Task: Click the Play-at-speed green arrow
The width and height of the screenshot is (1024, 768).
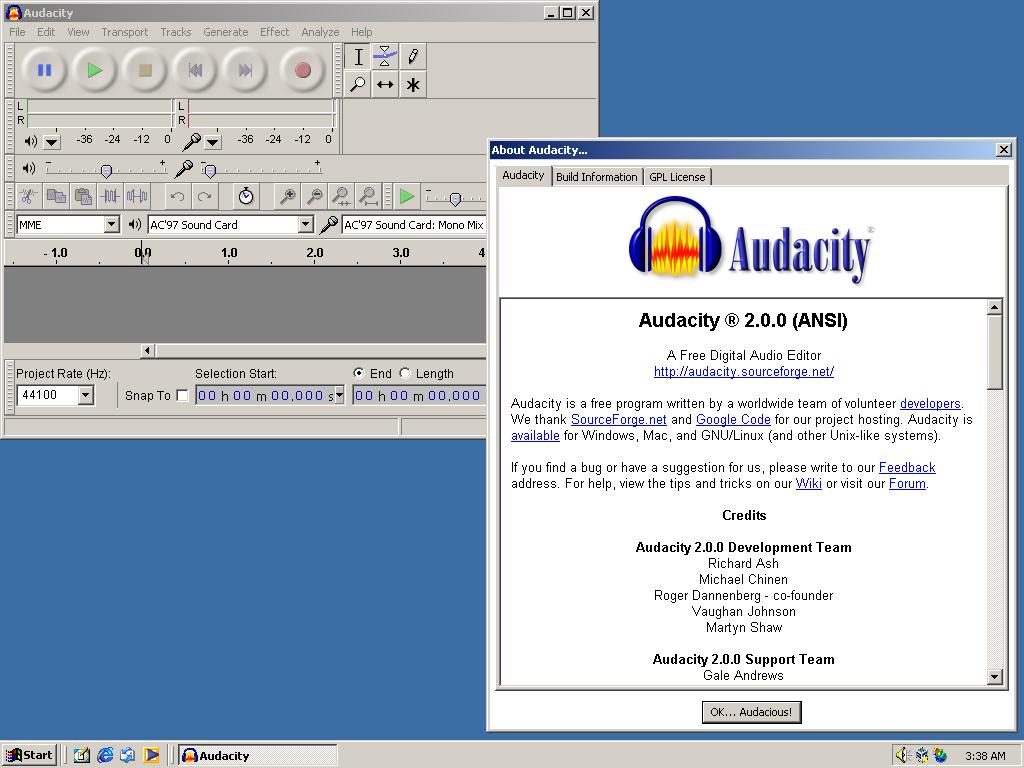Action: tap(406, 196)
